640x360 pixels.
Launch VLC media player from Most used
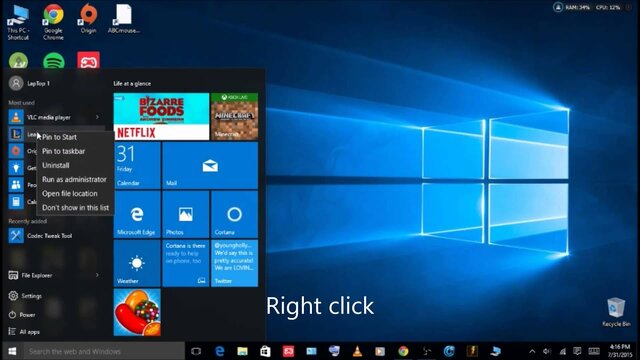click(49, 118)
